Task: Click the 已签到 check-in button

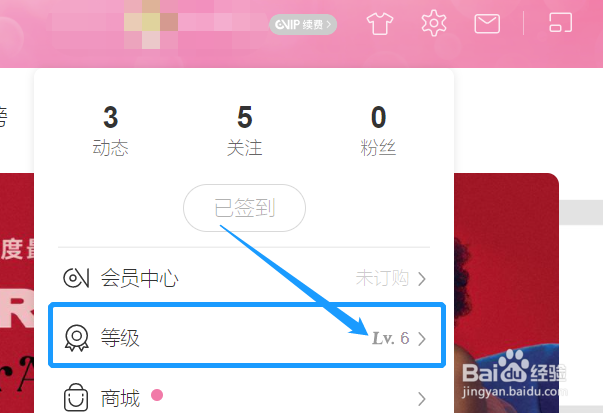Action: [x=245, y=208]
